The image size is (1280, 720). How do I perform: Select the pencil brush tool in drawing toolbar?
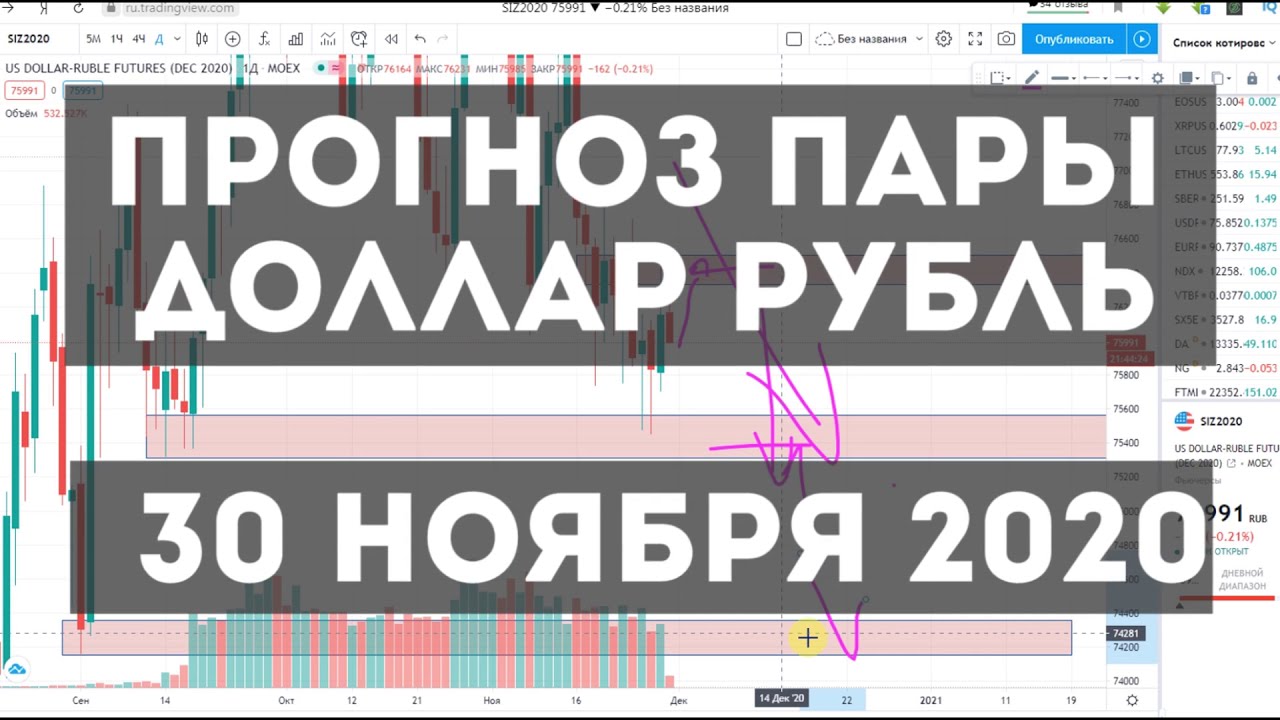1031,77
